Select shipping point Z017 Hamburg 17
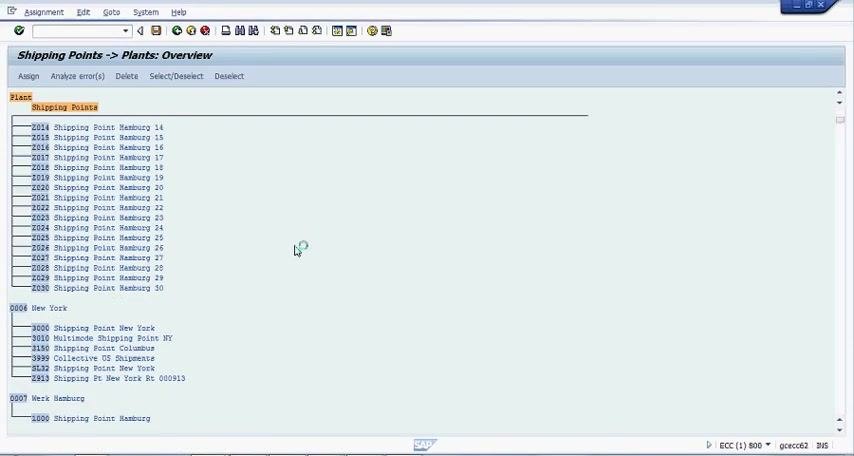854x456 pixels. pos(97,157)
